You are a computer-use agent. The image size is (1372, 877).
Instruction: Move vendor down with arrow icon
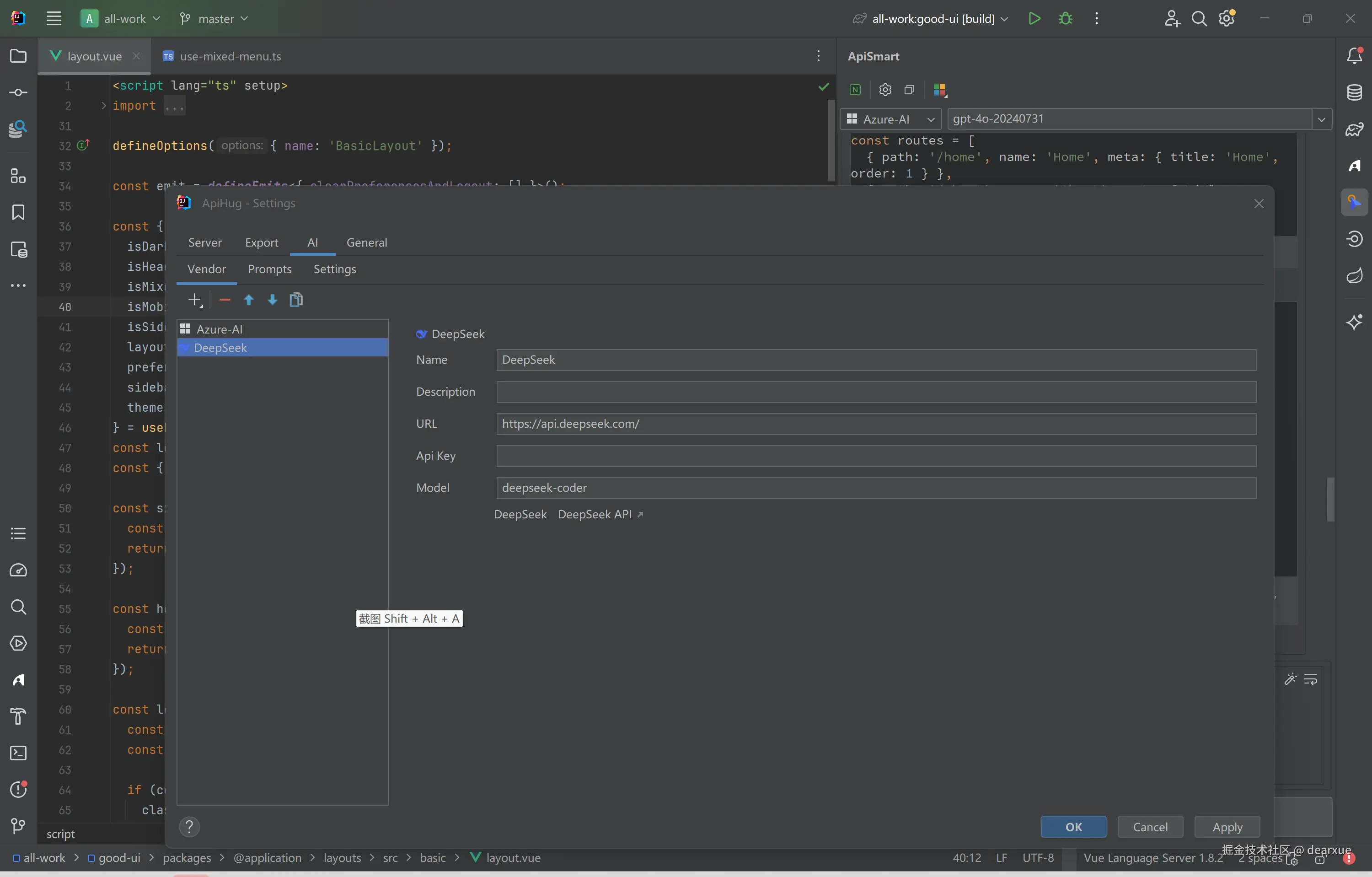(273, 300)
